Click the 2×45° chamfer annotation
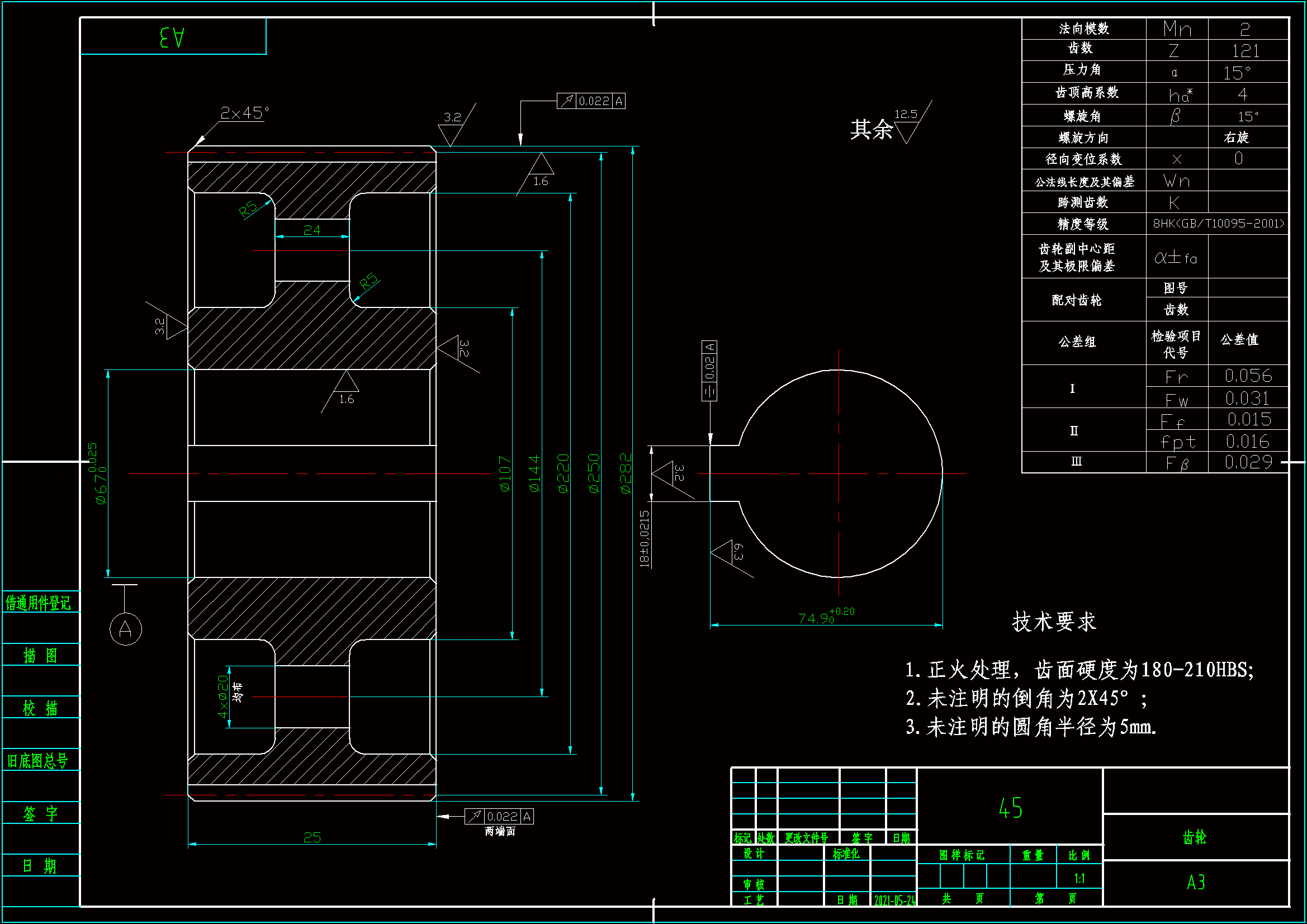Screen dimensions: 1307x924 pyautogui.click(x=244, y=113)
